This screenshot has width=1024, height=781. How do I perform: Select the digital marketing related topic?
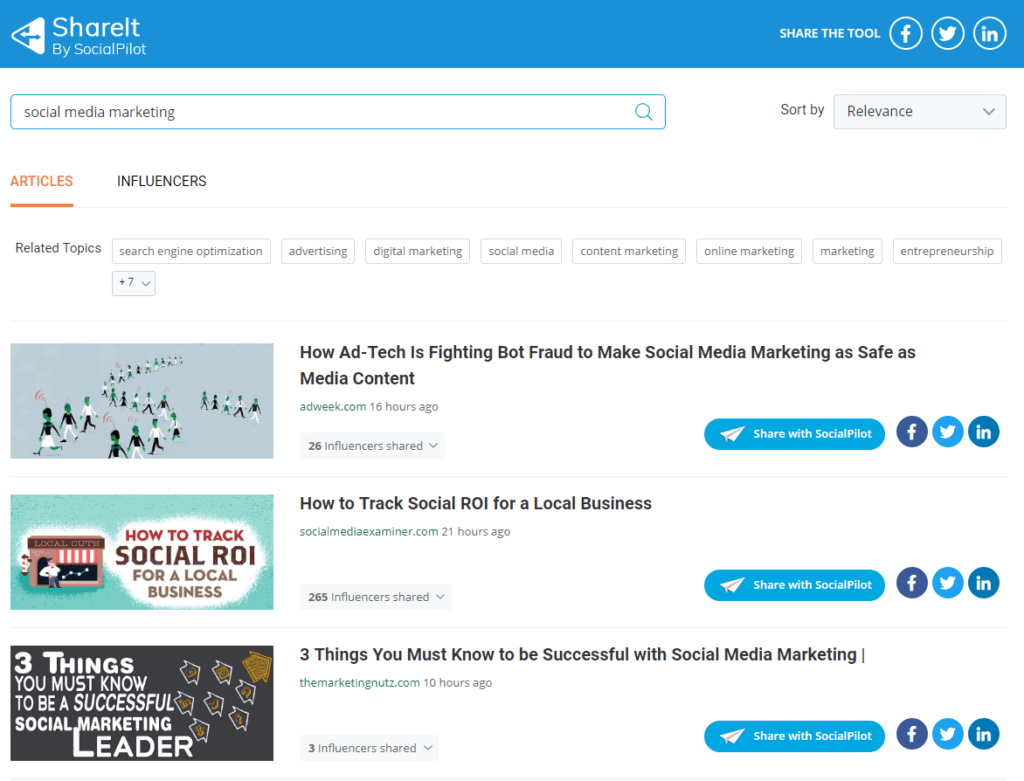pos(417,251)
